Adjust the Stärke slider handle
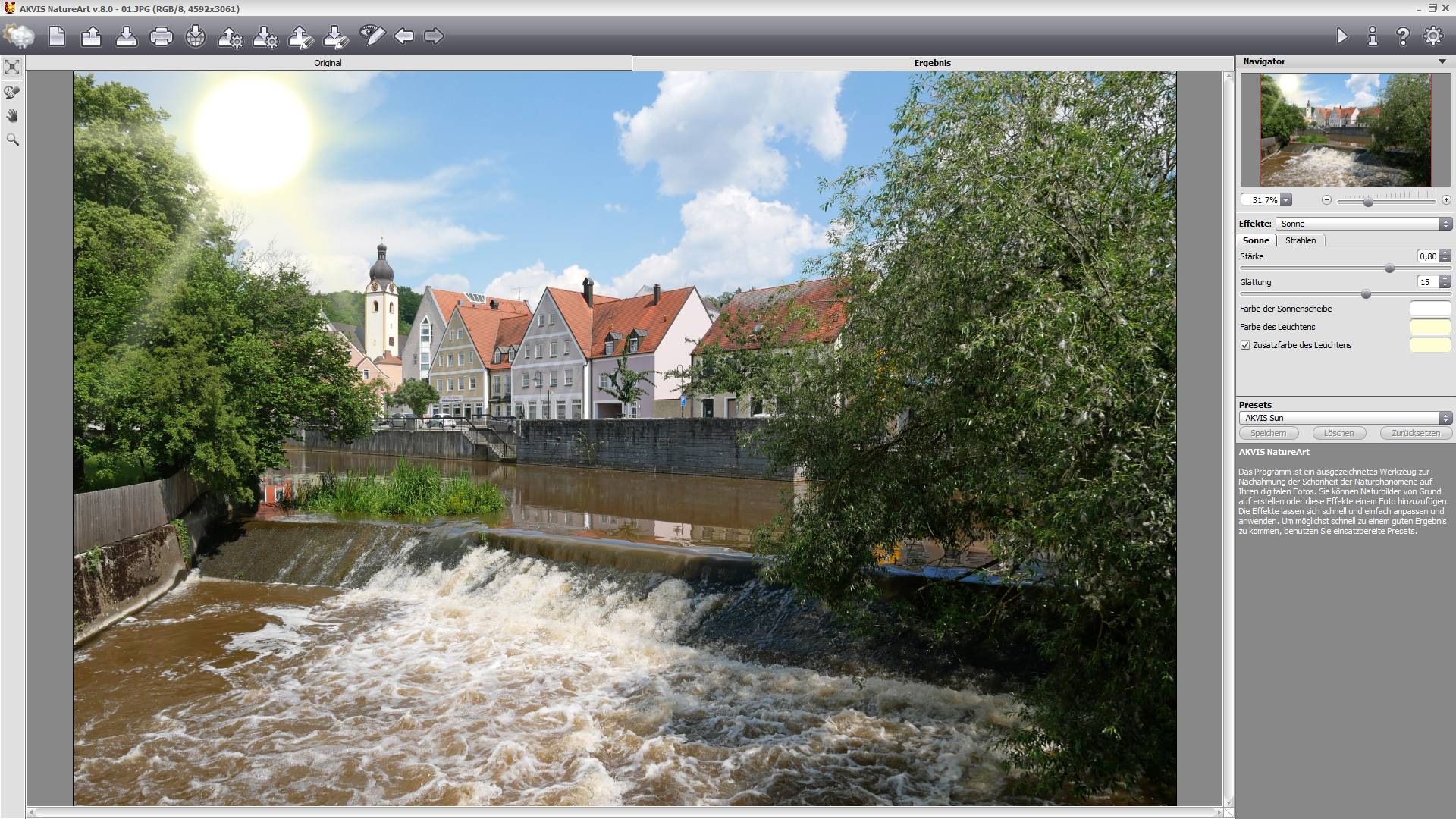This screenshot has width=1456, height=819. click(1389, 268)
